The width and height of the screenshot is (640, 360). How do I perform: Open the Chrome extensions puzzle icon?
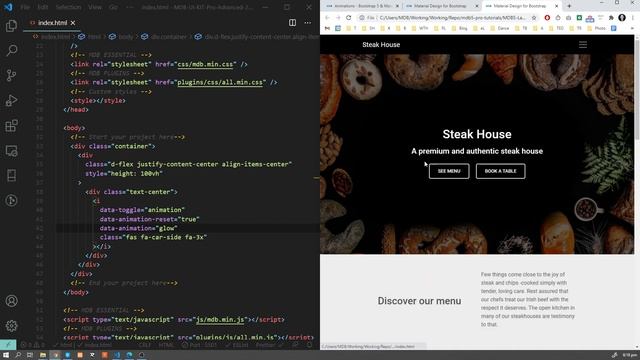coord(611,18)
